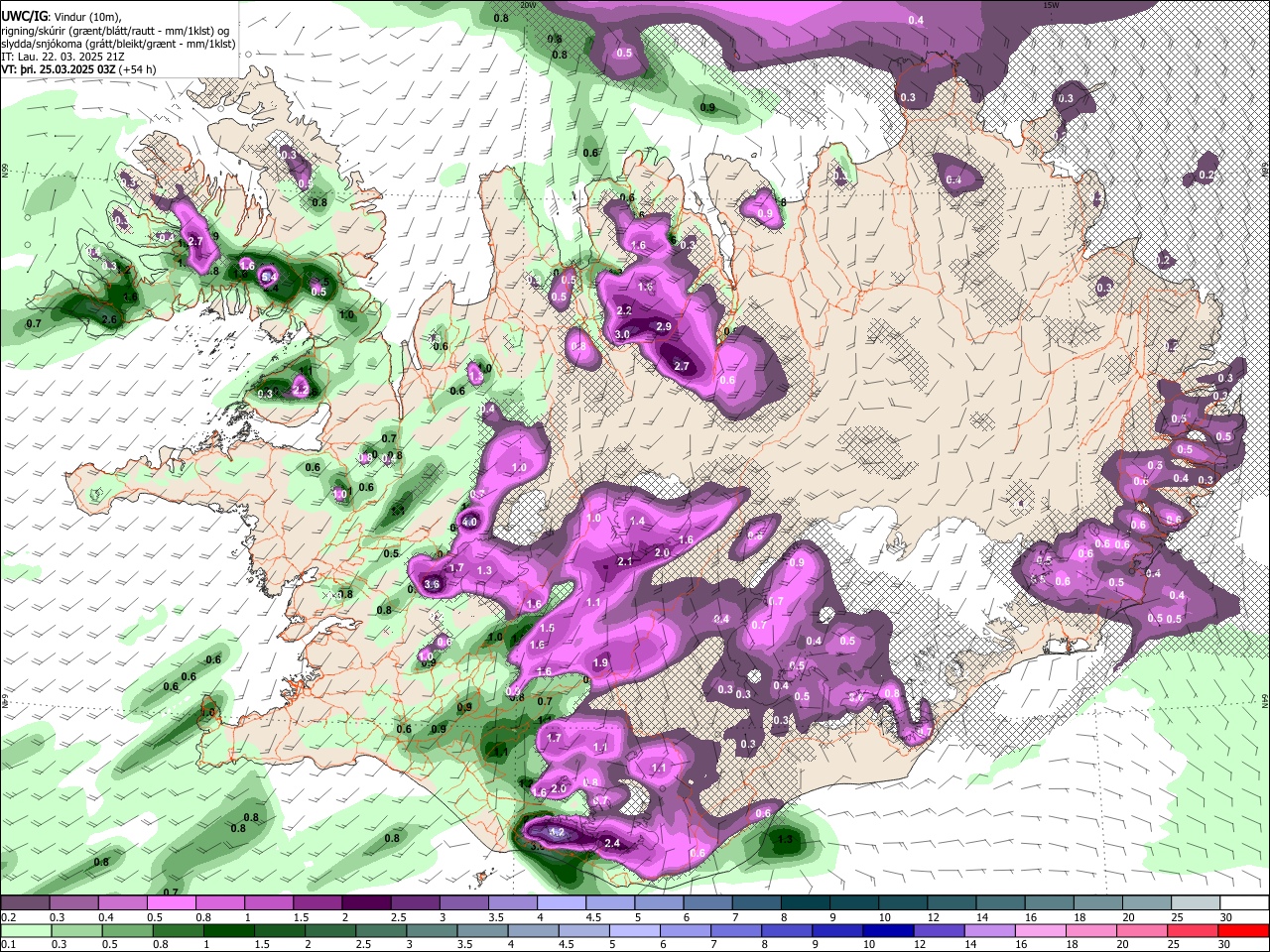Click the '2.6' rain value in Westfjords
The image size is (1270, 952).
(109, 319)
